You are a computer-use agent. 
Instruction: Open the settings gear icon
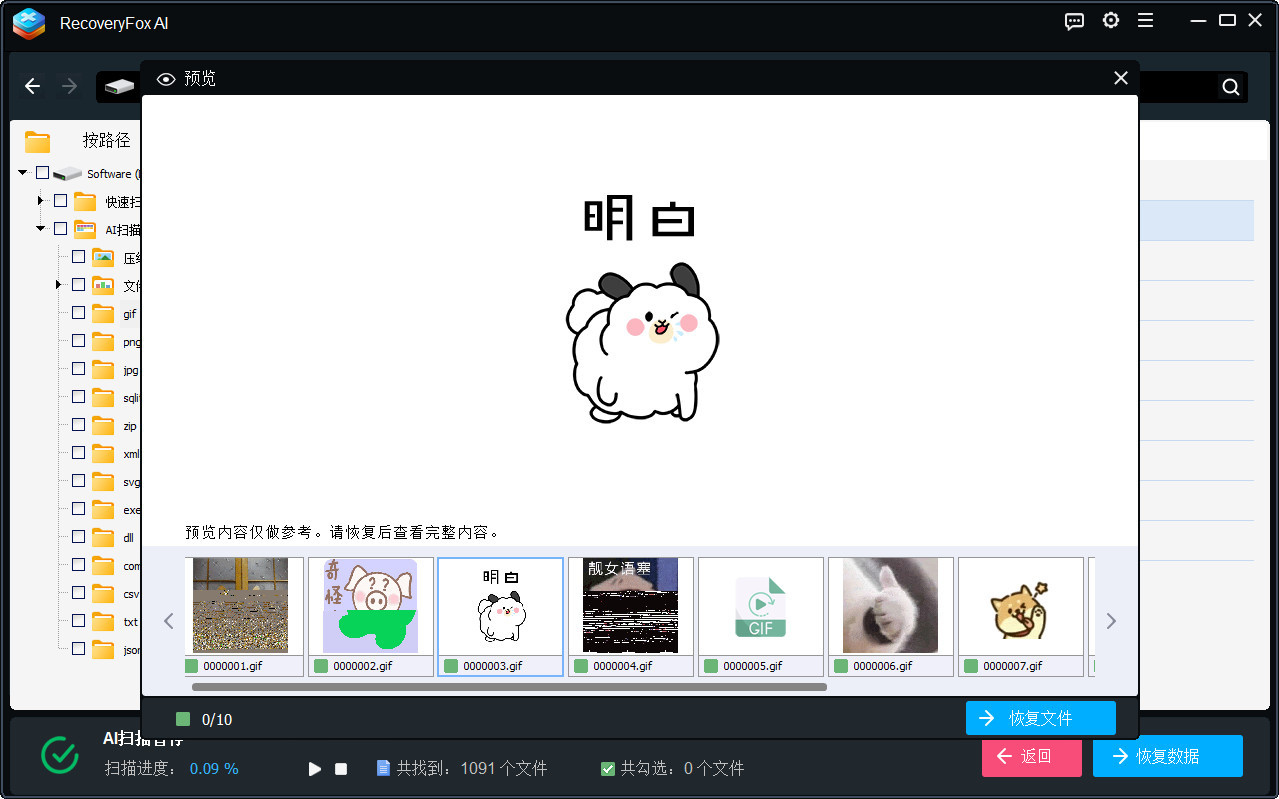[1110, 21]
